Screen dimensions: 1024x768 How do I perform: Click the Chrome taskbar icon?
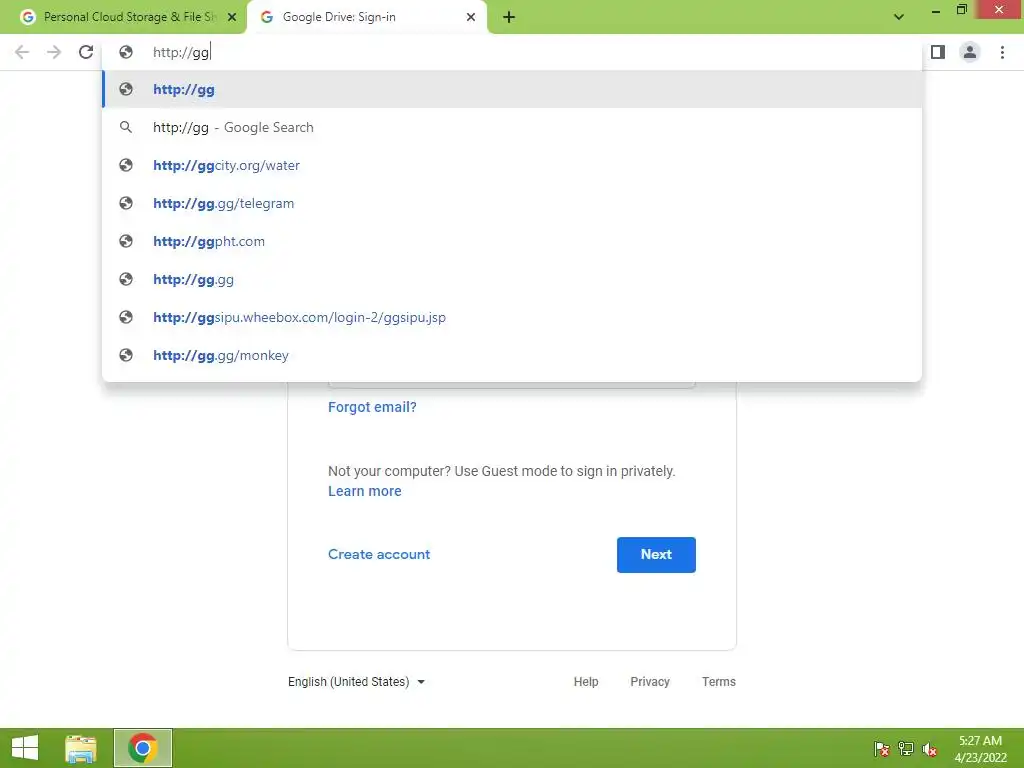click(x=143, y=748)
